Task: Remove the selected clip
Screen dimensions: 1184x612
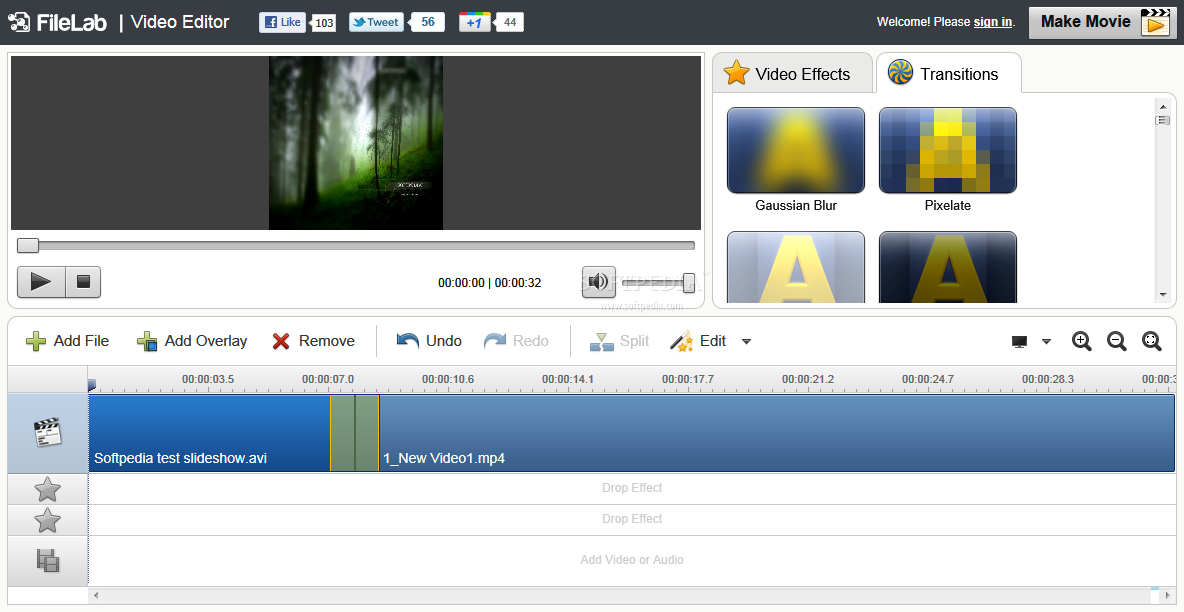Action: (x=313, y=341)
